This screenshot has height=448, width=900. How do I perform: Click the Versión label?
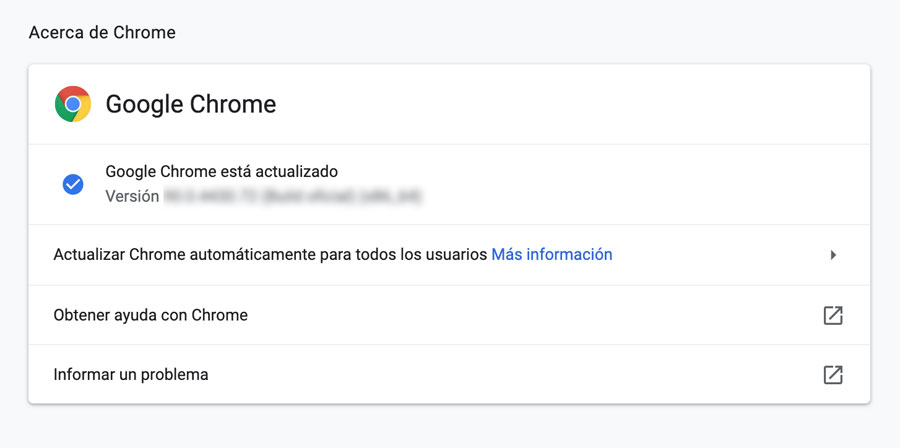132,196
